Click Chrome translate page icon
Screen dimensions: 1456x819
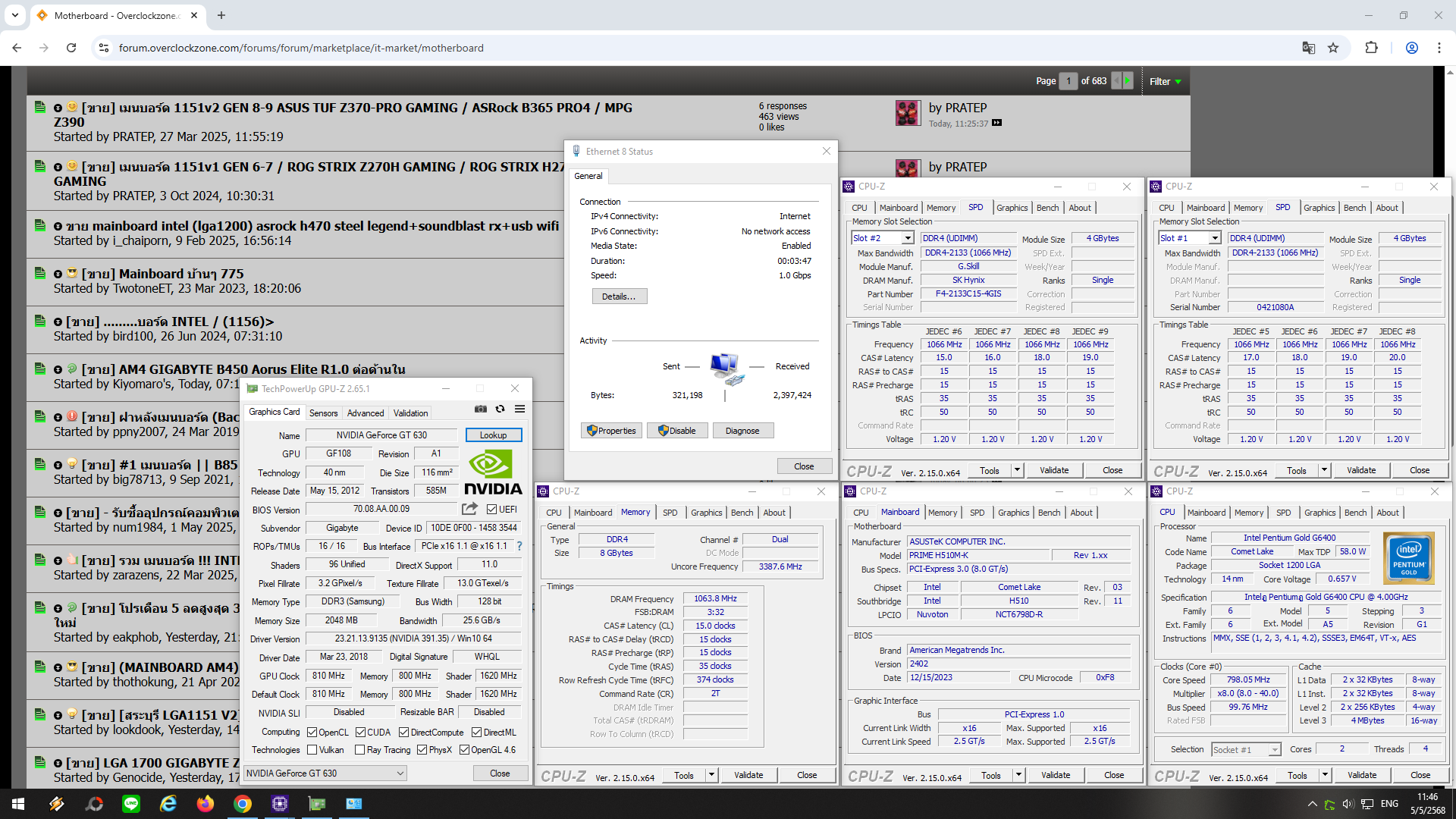[x=1308, y=48]
